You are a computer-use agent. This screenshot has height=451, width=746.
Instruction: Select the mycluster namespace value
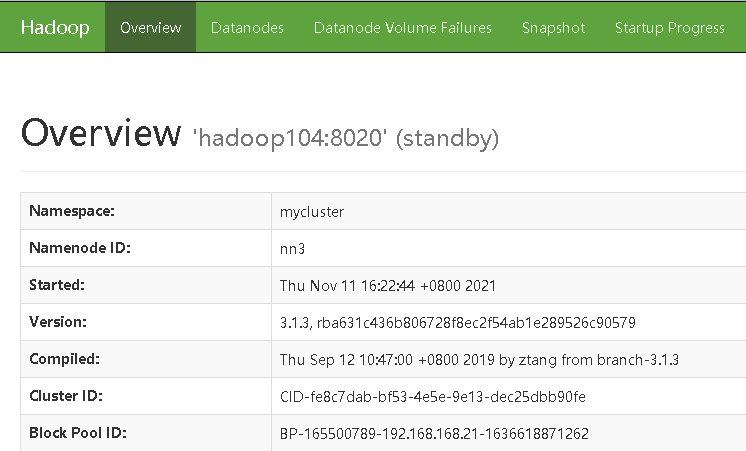point(312,212)
